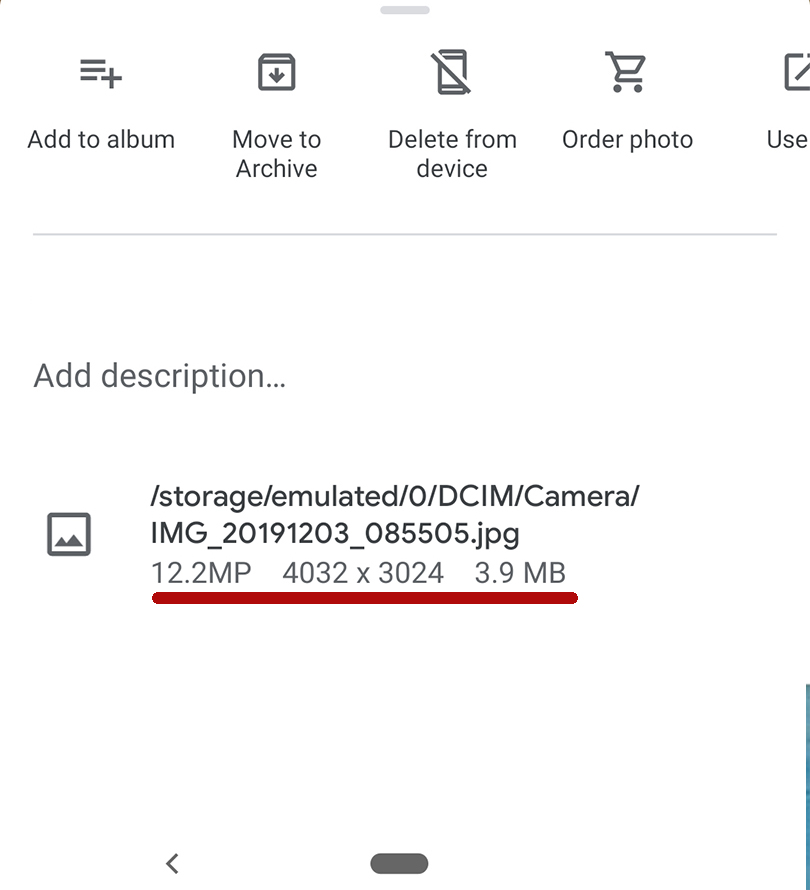Click the 12.2MP megapixel detail
The width and height of the screenshot is (810, 890).
201,573
